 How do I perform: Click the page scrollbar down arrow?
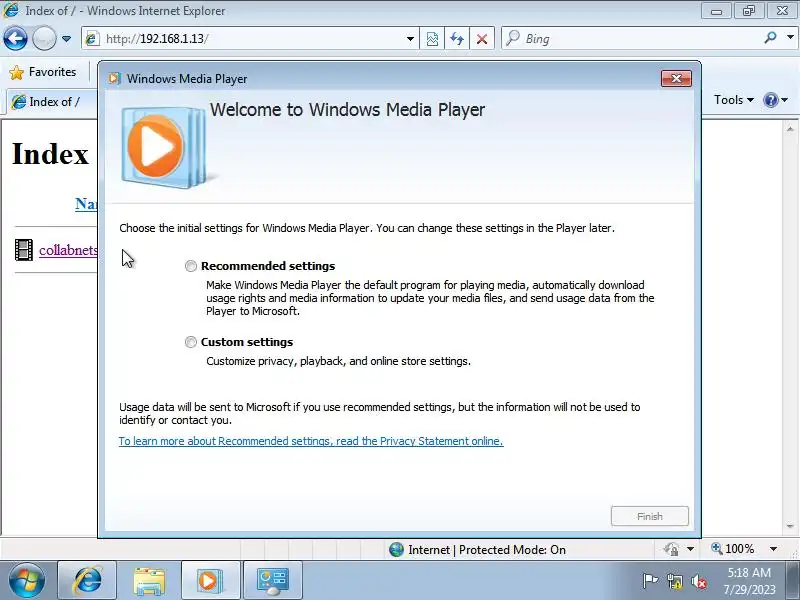coord(790,526)
